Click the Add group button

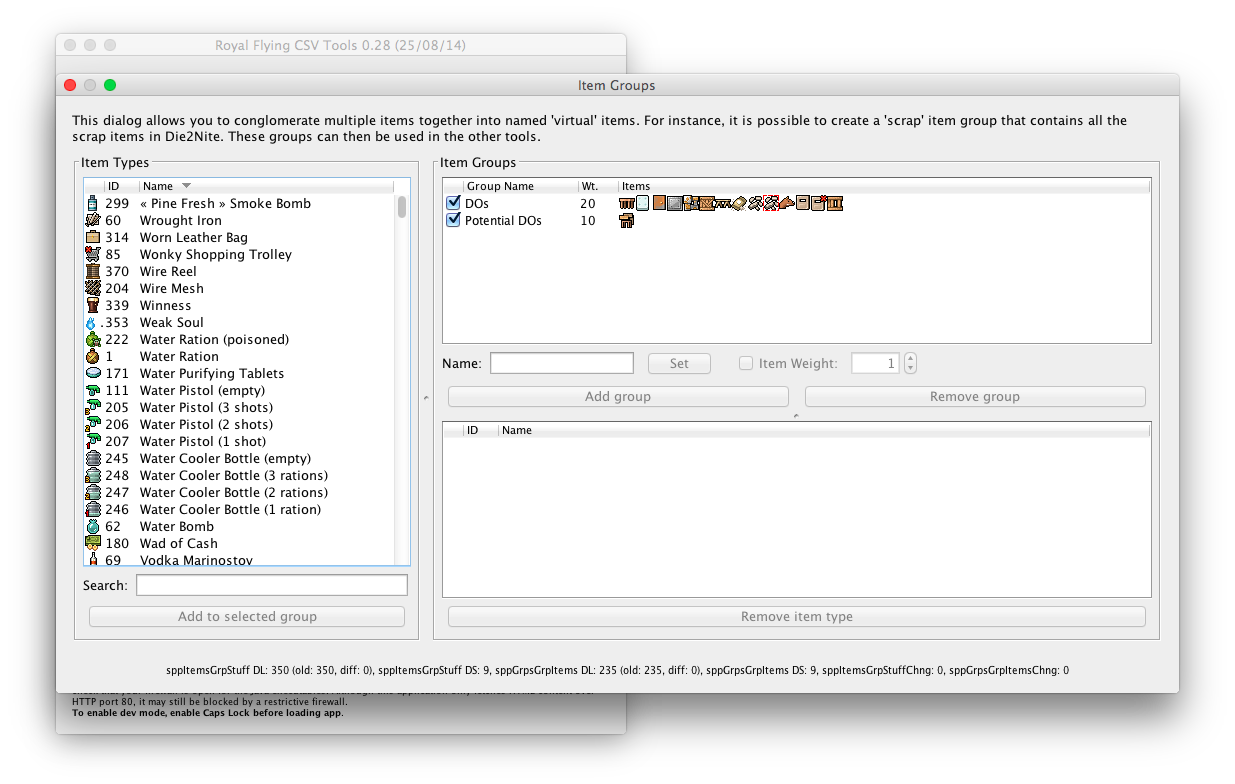(618, 397)
